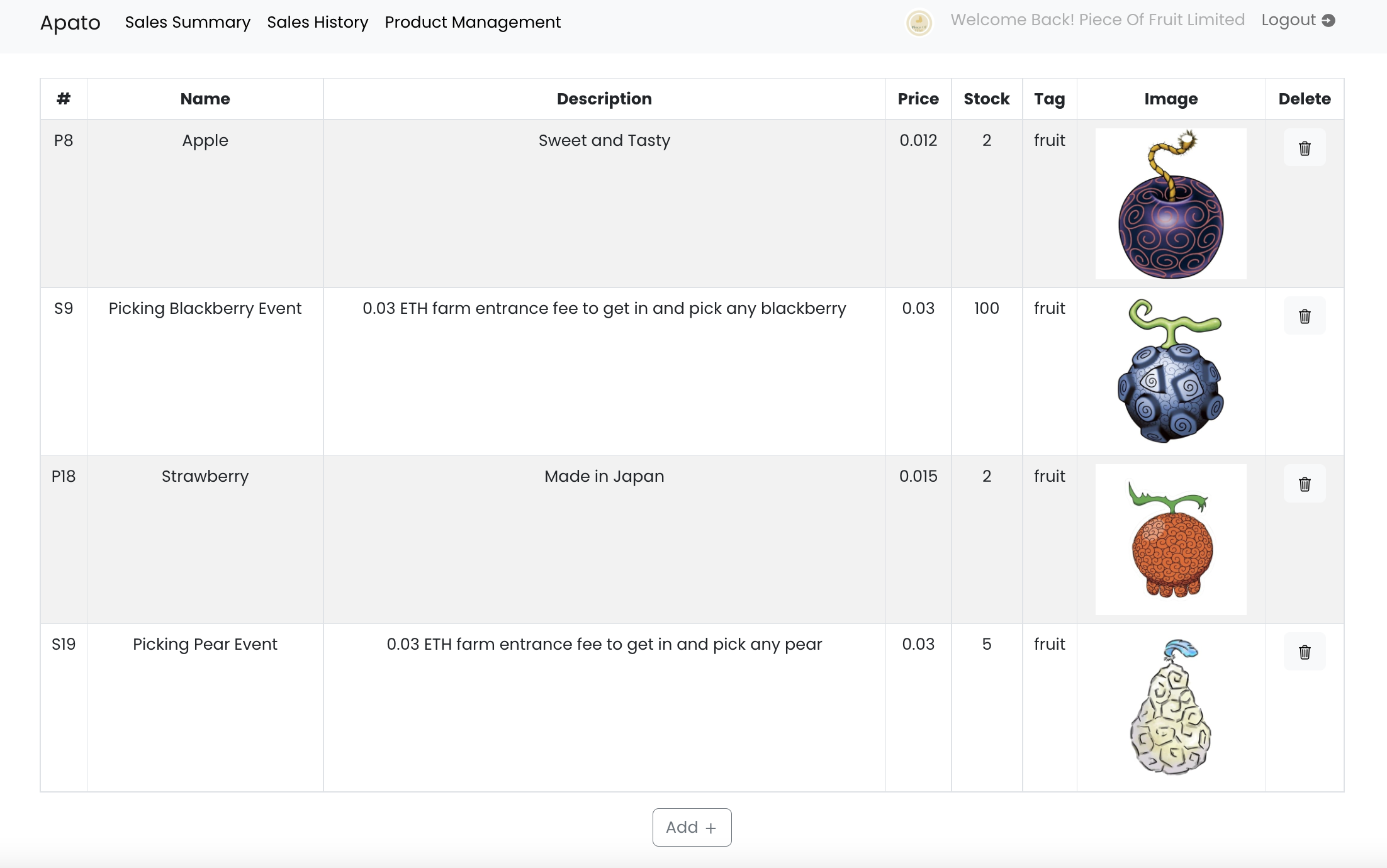
Task: Open Product Management
Action: click(x=473, y=22)
